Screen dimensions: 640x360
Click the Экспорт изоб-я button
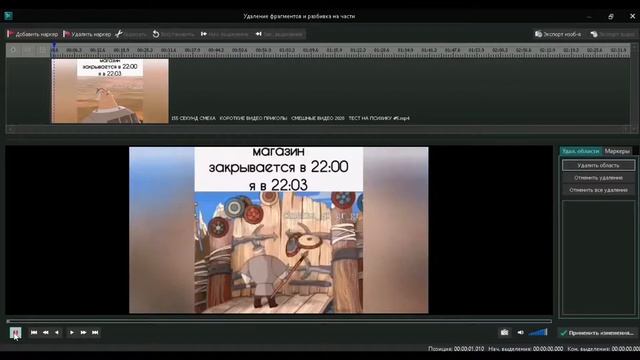558,34
